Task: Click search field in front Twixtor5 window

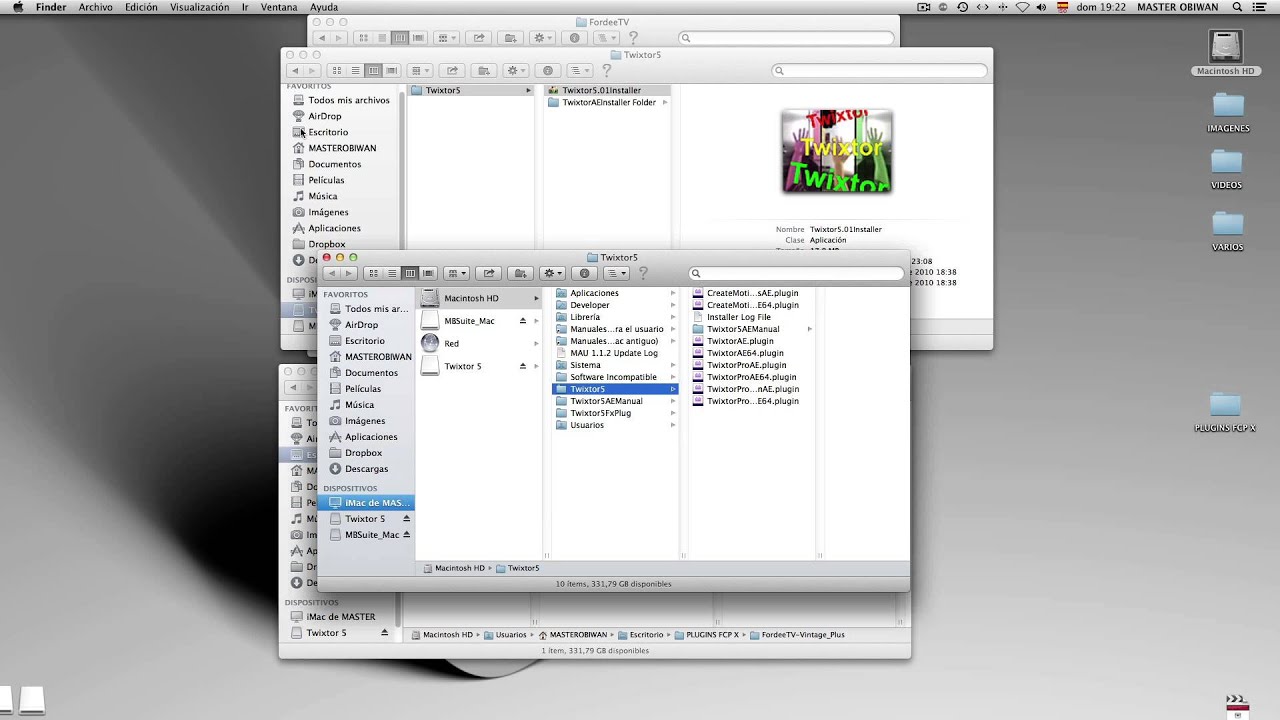Action: click(796, 273)
